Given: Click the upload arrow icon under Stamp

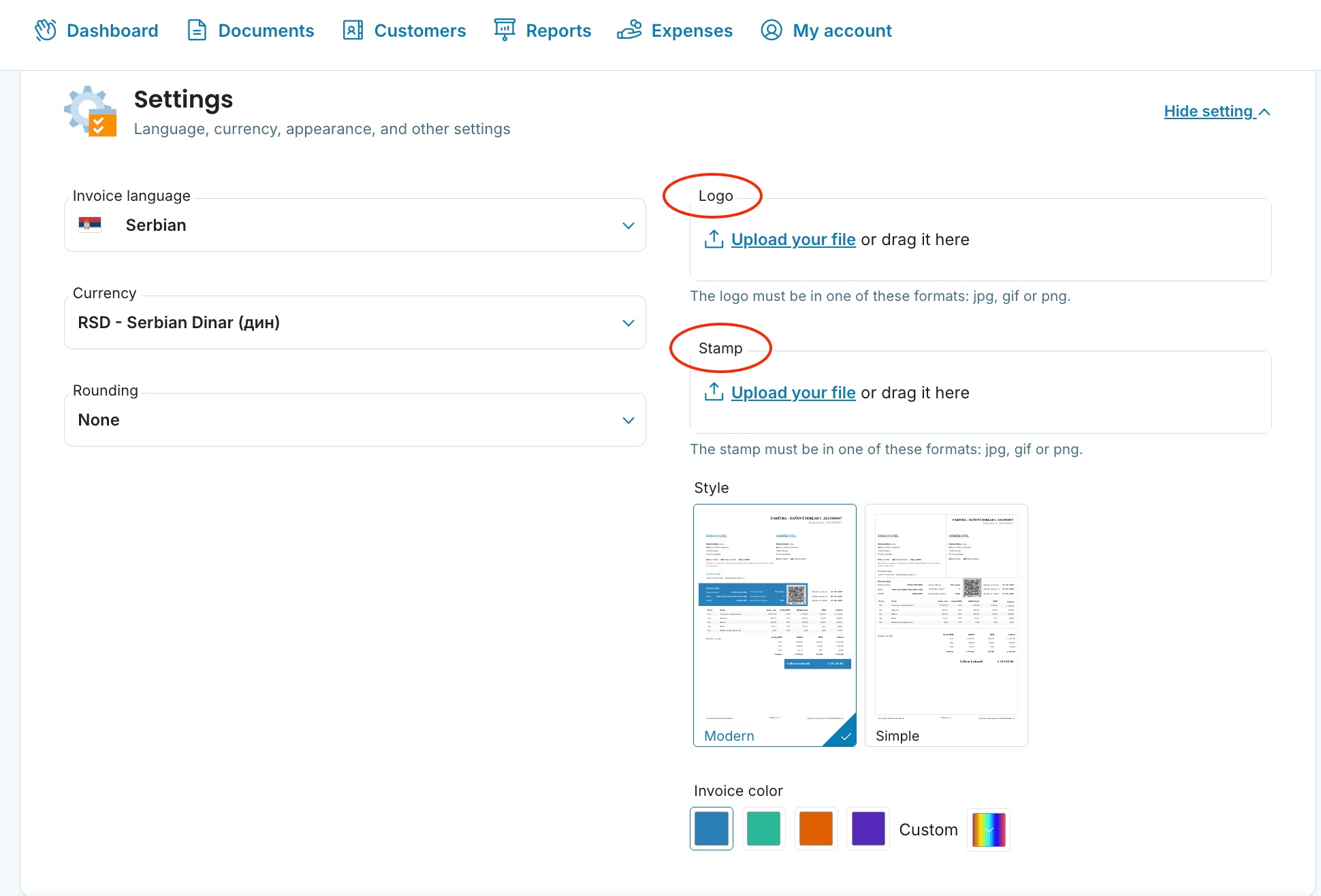Looking at the screenshot, I should pyautogui.click(x=714, y=392).
